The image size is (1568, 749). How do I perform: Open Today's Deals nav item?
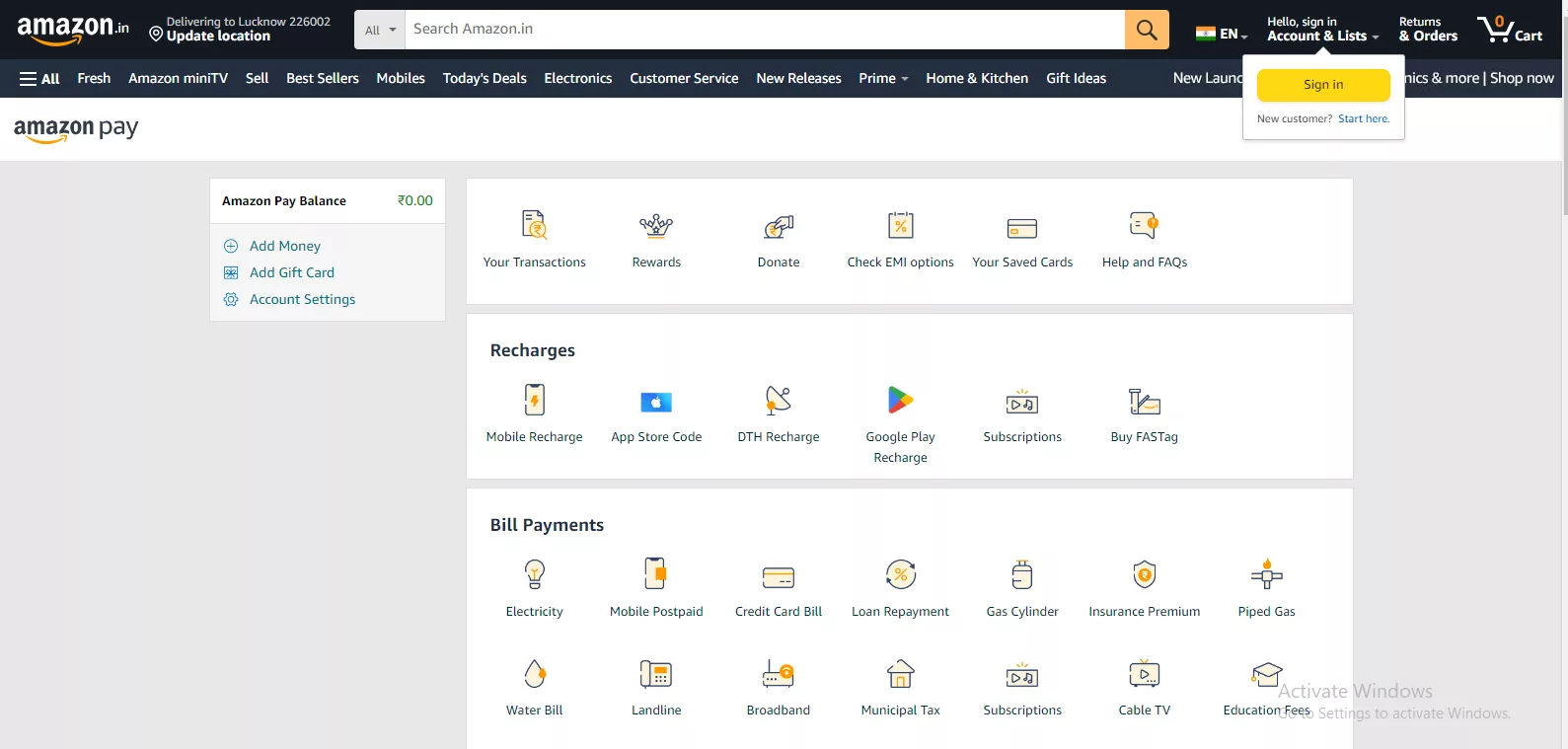pyautogui.click(x=485, y=78)
